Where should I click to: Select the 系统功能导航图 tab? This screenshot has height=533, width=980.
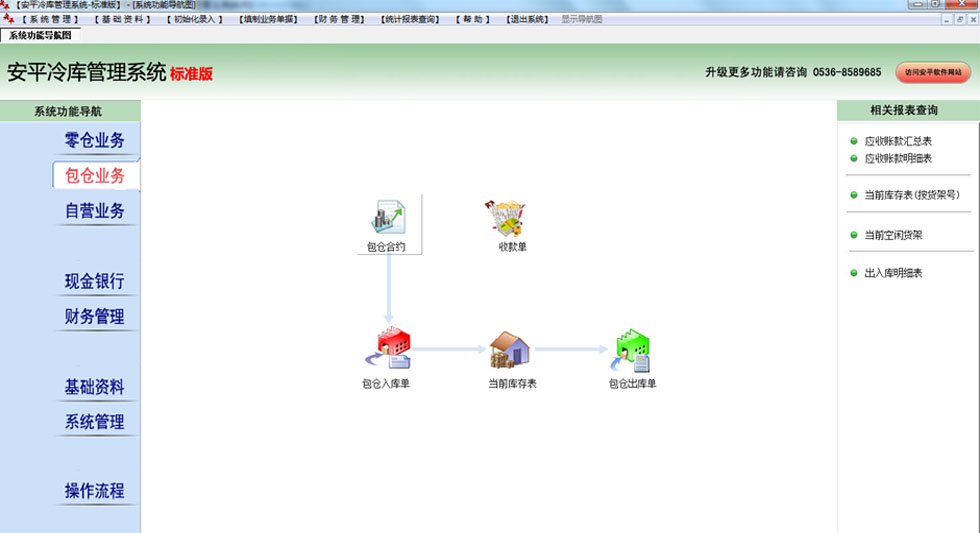[40, 36]
